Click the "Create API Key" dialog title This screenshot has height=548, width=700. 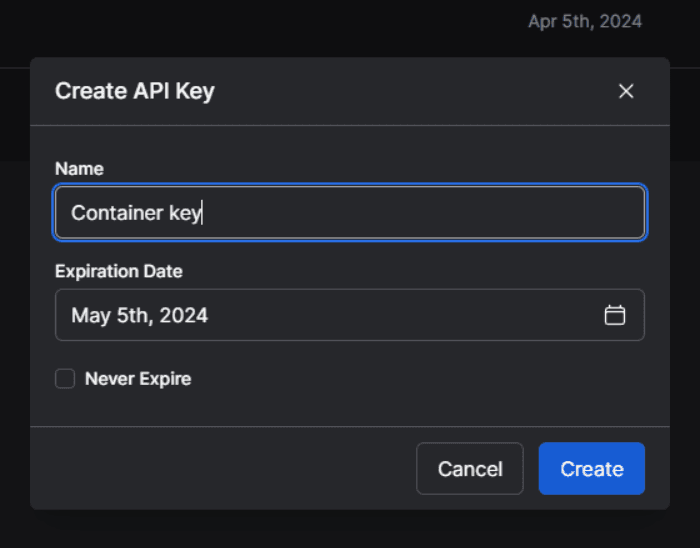134,91
